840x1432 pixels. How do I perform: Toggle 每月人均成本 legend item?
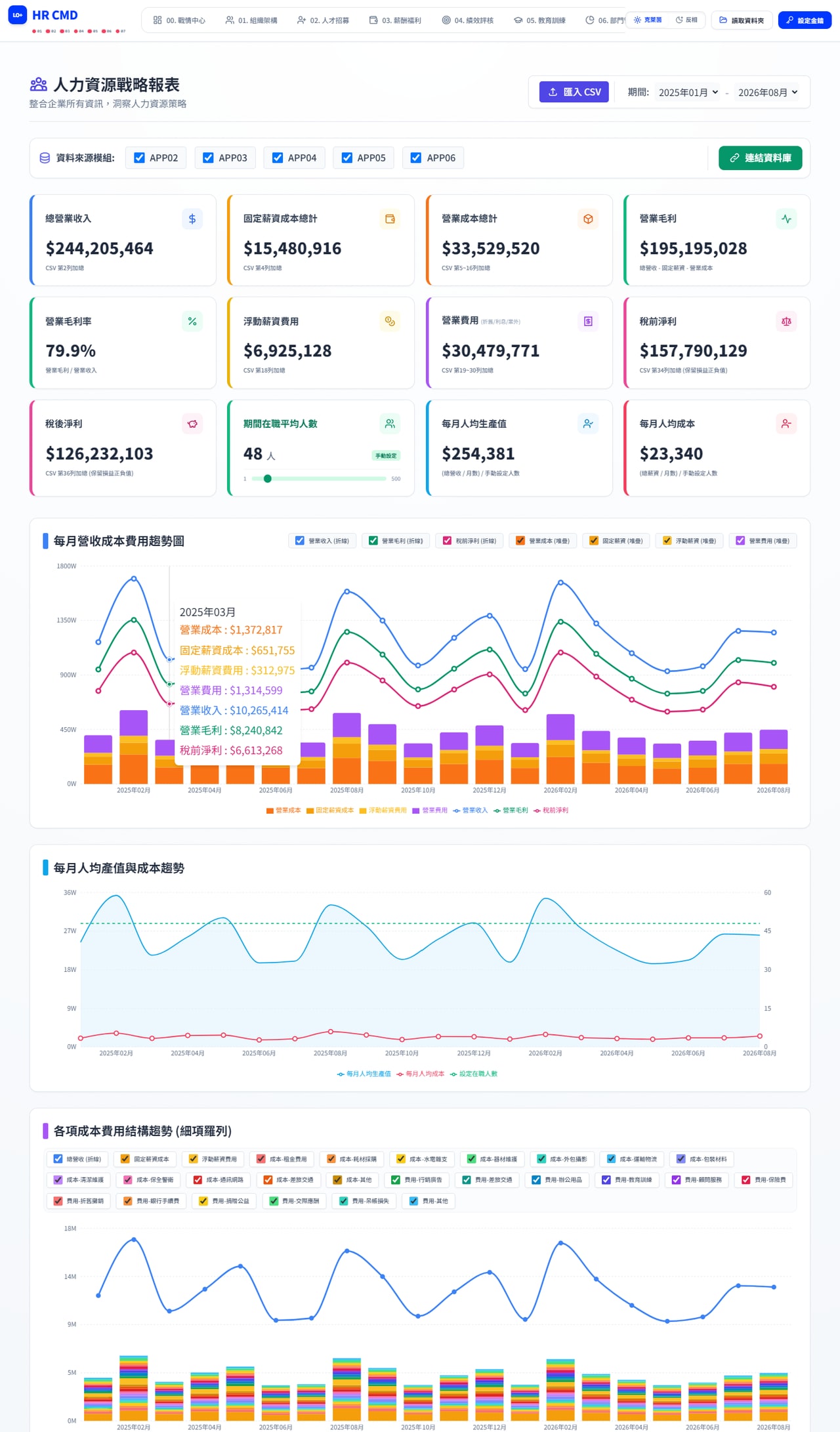click(421, 1074)
